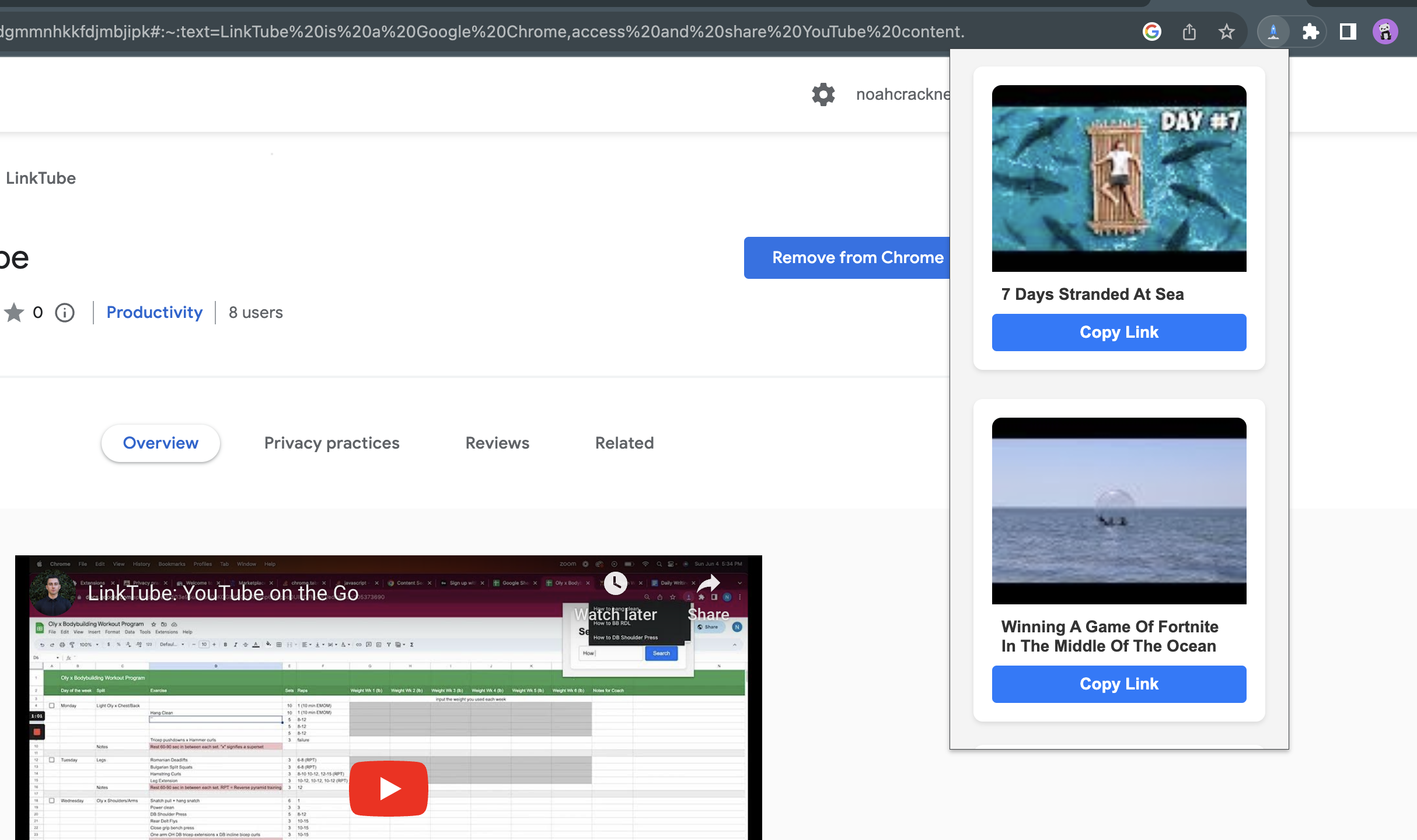Open Chrome Web Store settings gear
Image resolution: width=1417 pixels, height=840 pixels.
pos(823,94)
